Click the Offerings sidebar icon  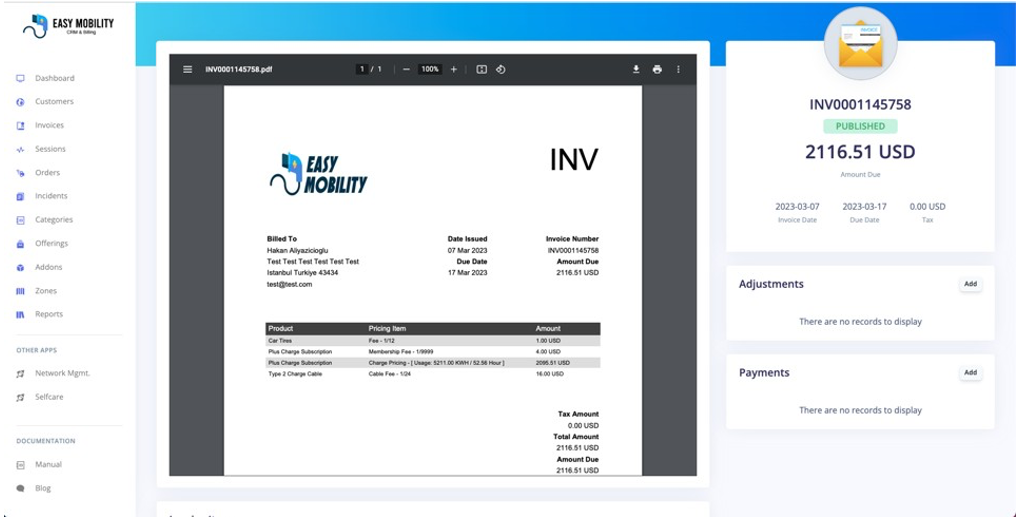20,244
